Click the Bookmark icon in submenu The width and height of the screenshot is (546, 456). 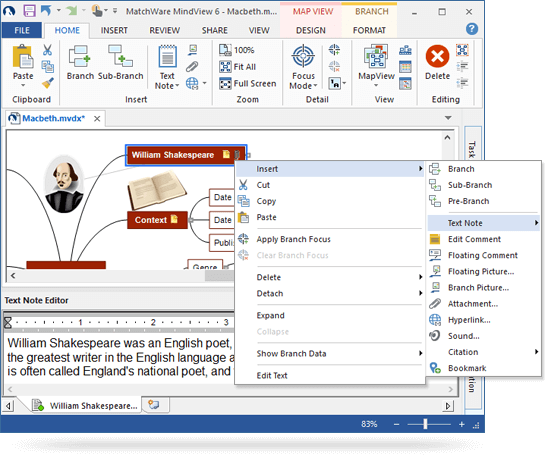pos(435,368)
